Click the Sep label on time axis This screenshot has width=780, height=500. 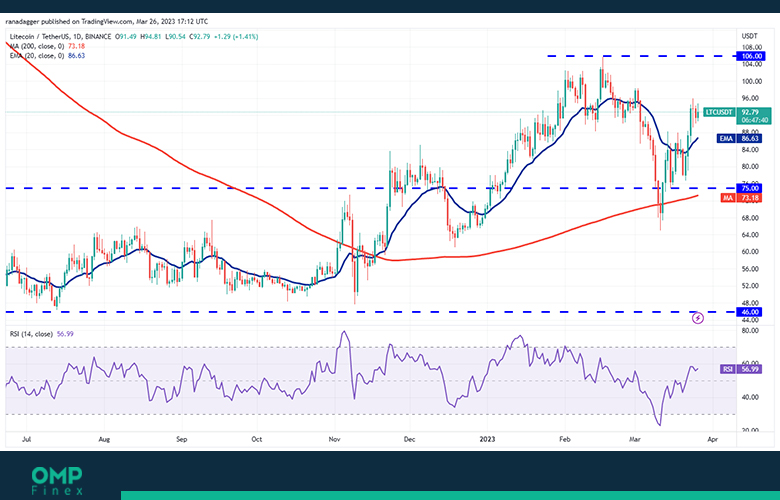182,439
